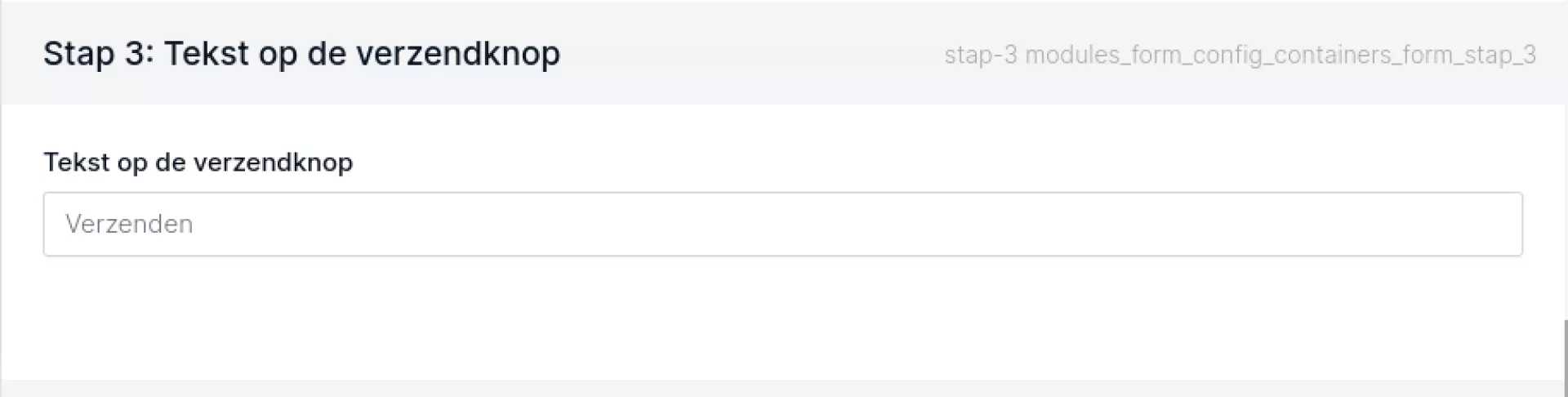Screen dimensions: 1568x397
Task: Click the 'stap-3' text at header right
Action: (980, 55)
